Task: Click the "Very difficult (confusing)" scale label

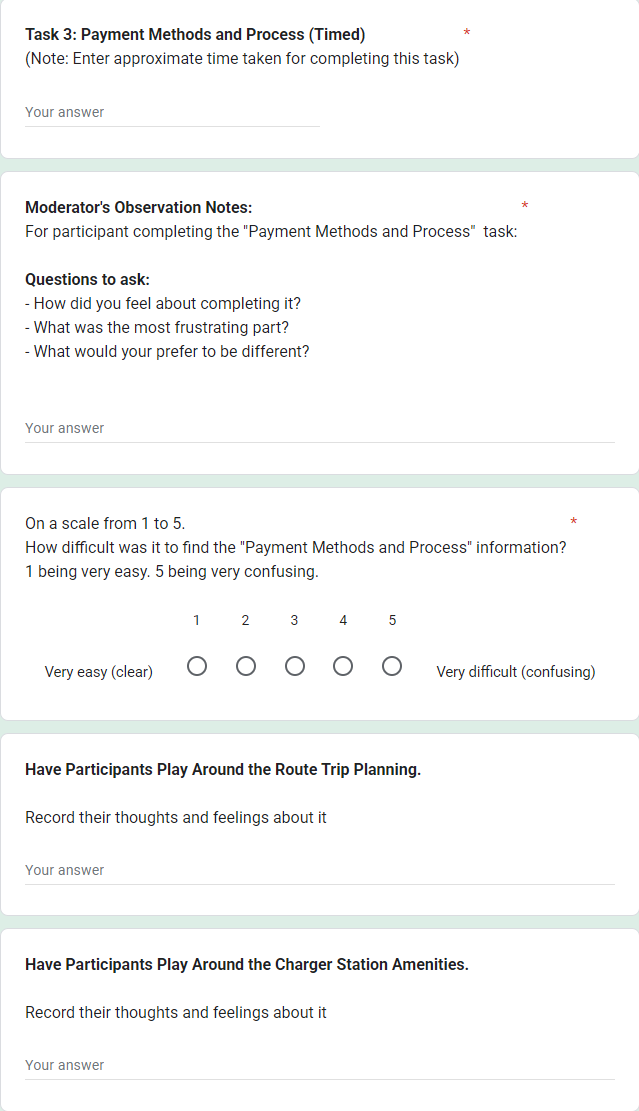Action: (x=515, y=672)
